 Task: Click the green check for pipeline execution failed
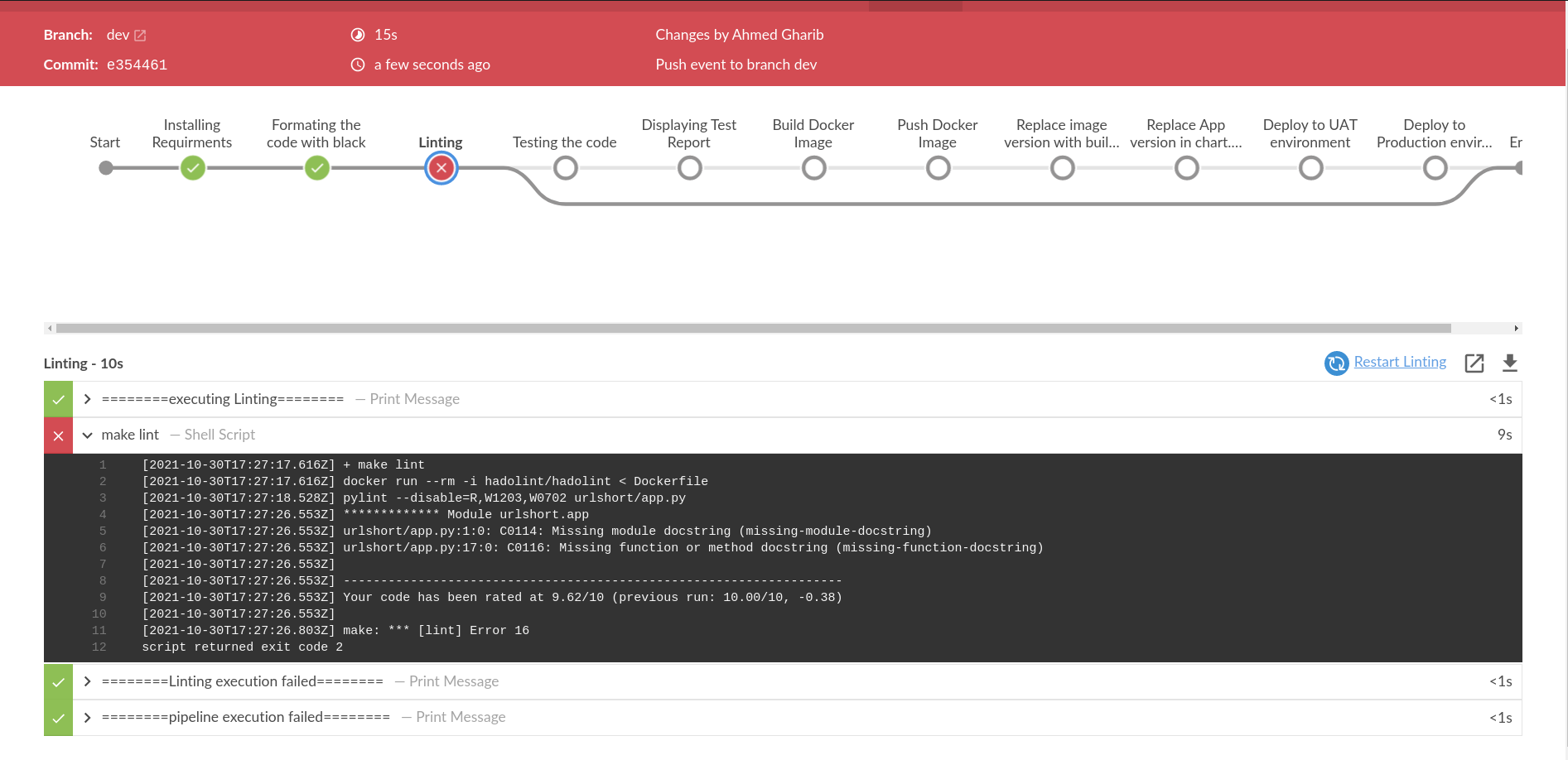coord(58,718)
